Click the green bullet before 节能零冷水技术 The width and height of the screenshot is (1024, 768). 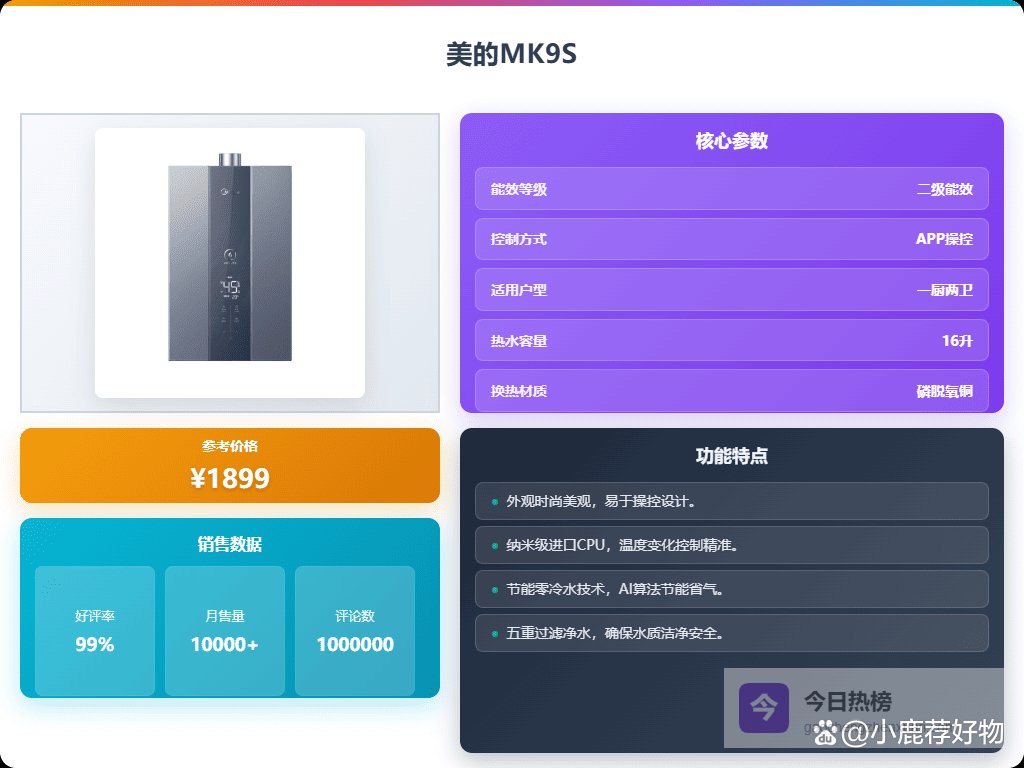(x=494, y=590)
